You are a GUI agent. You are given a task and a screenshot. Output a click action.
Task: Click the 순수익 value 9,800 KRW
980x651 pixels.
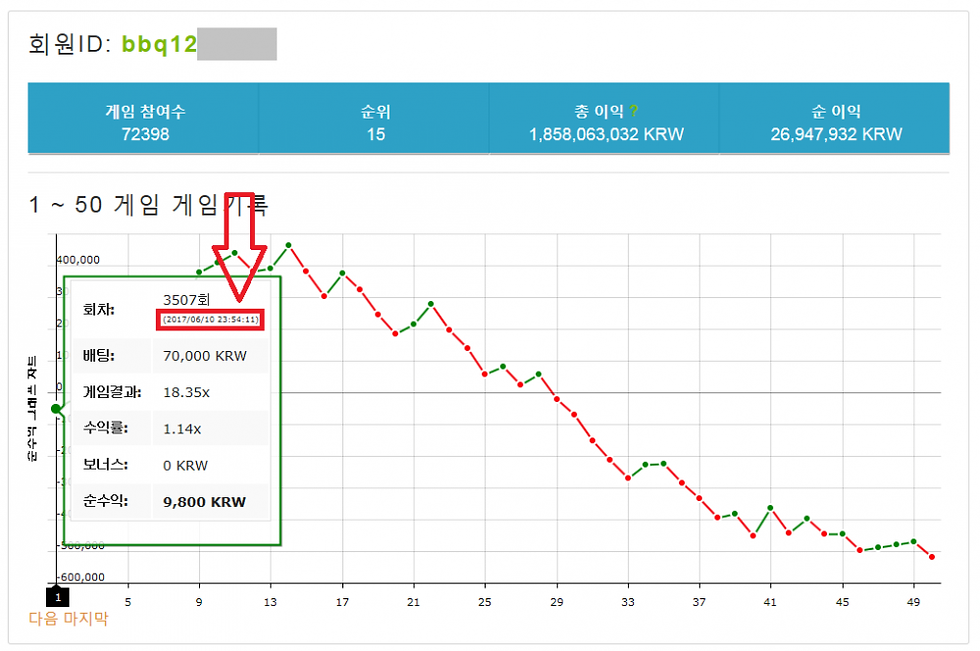[x=204, y=502]
